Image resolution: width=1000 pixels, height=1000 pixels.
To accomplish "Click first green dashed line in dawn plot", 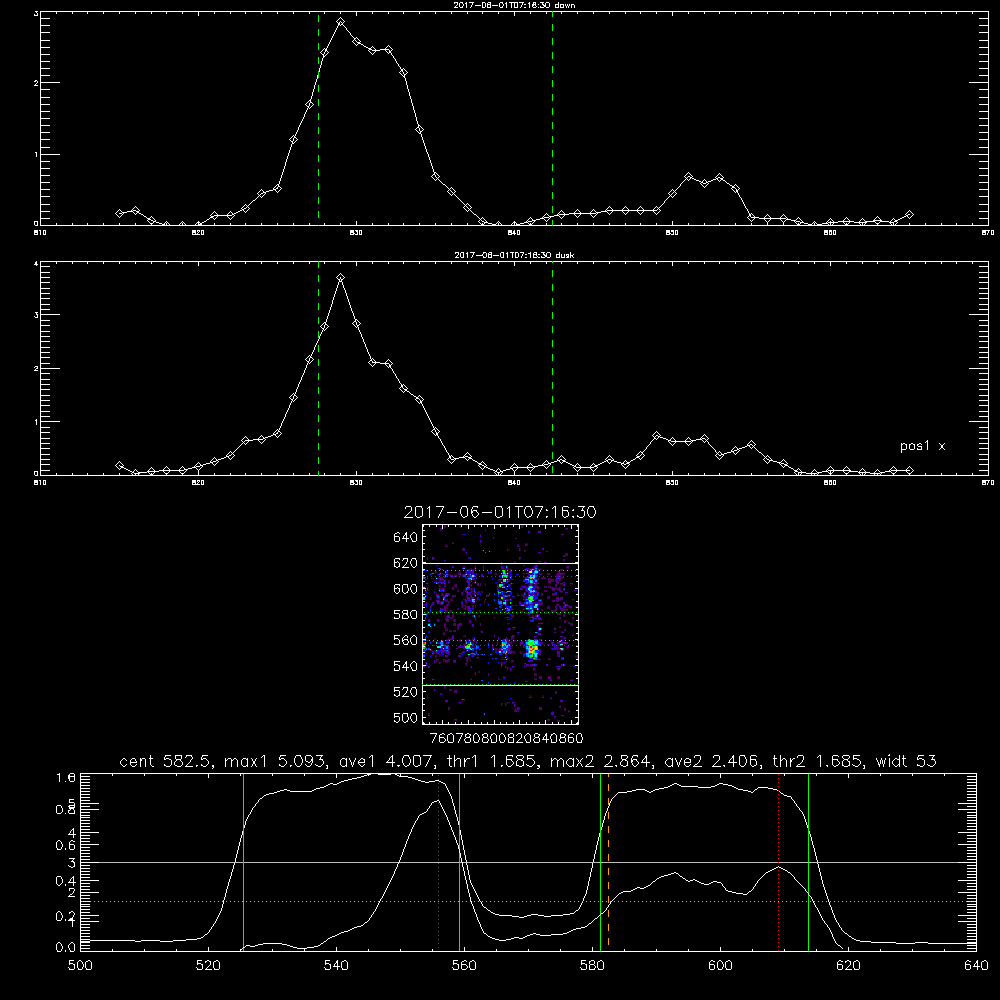I will 318,118.
